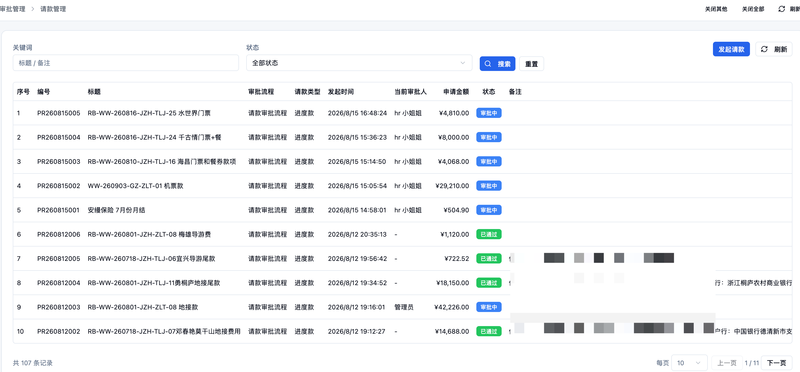Click amount ¥504.90
The height and width of the screenshot is (372, 800).
pos(456,210)
